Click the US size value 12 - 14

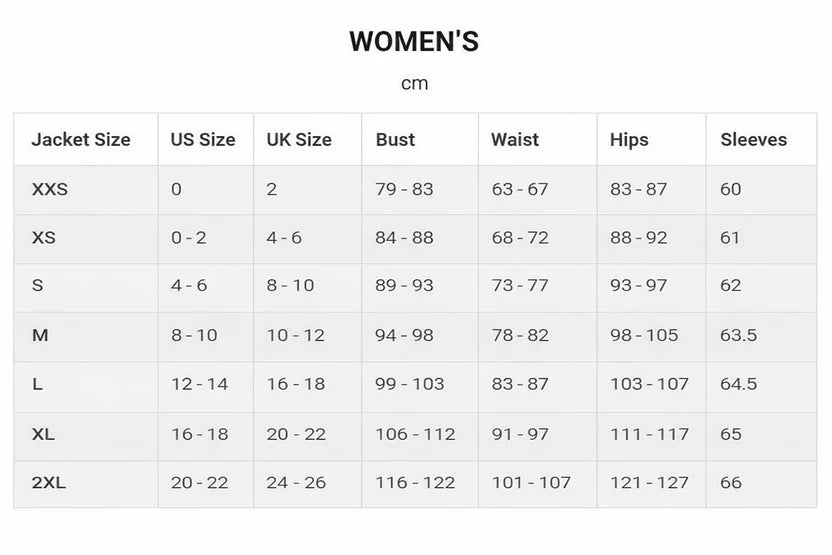(199, 385)
